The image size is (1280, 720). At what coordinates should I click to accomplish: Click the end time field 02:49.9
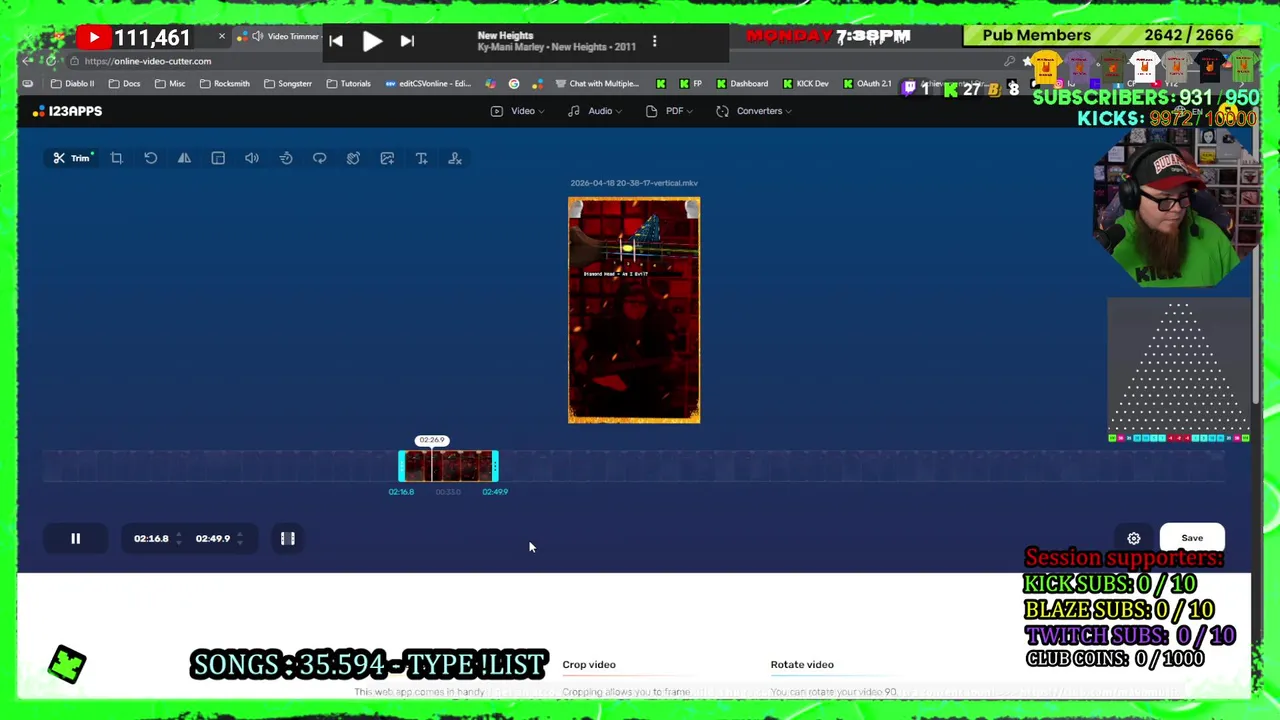[213, 538]
